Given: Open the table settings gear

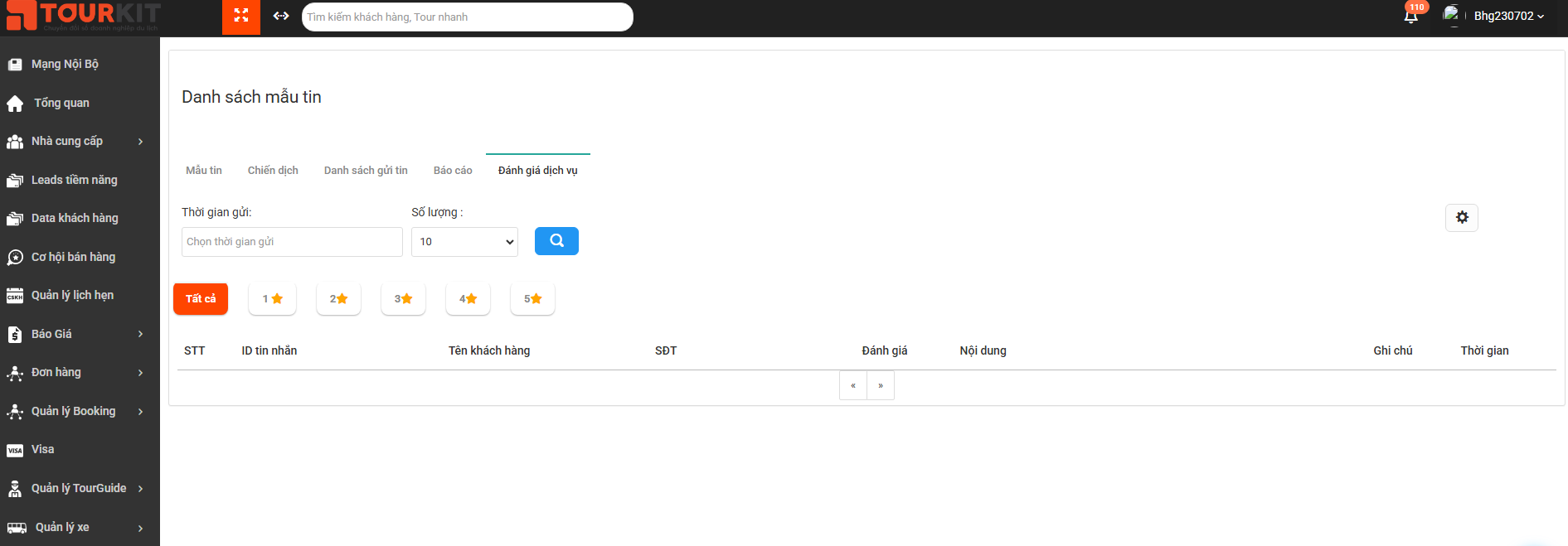Looking at the screenshot, I should (x=1462, y=217).
